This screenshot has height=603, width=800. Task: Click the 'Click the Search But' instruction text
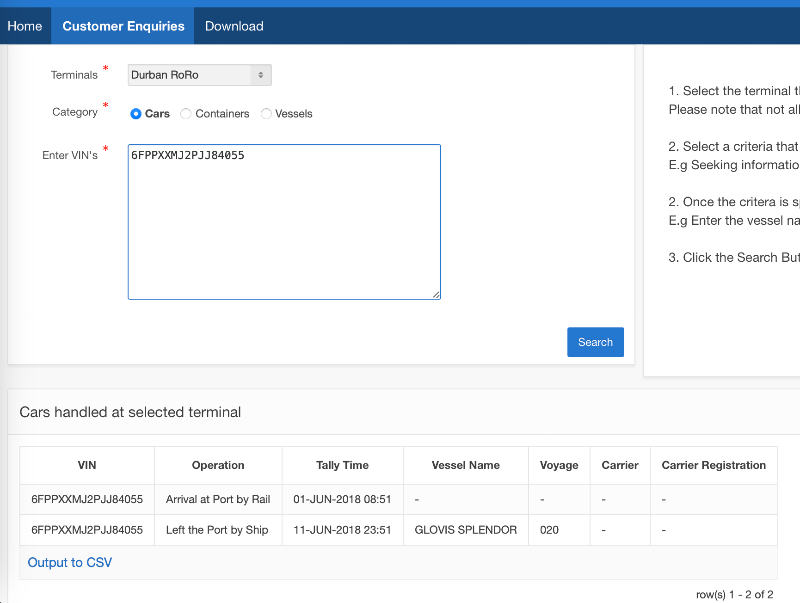(734, 258)
